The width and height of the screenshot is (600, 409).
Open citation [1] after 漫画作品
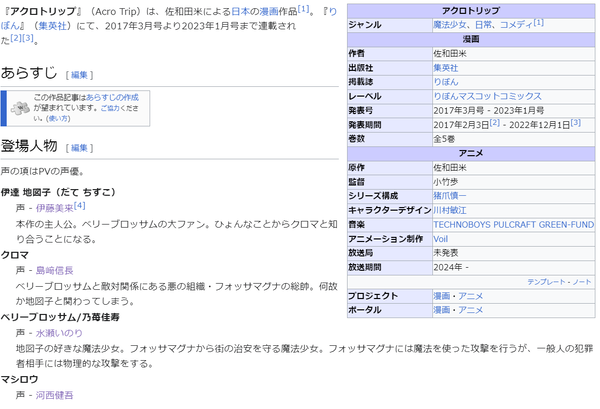click(303, 9)
